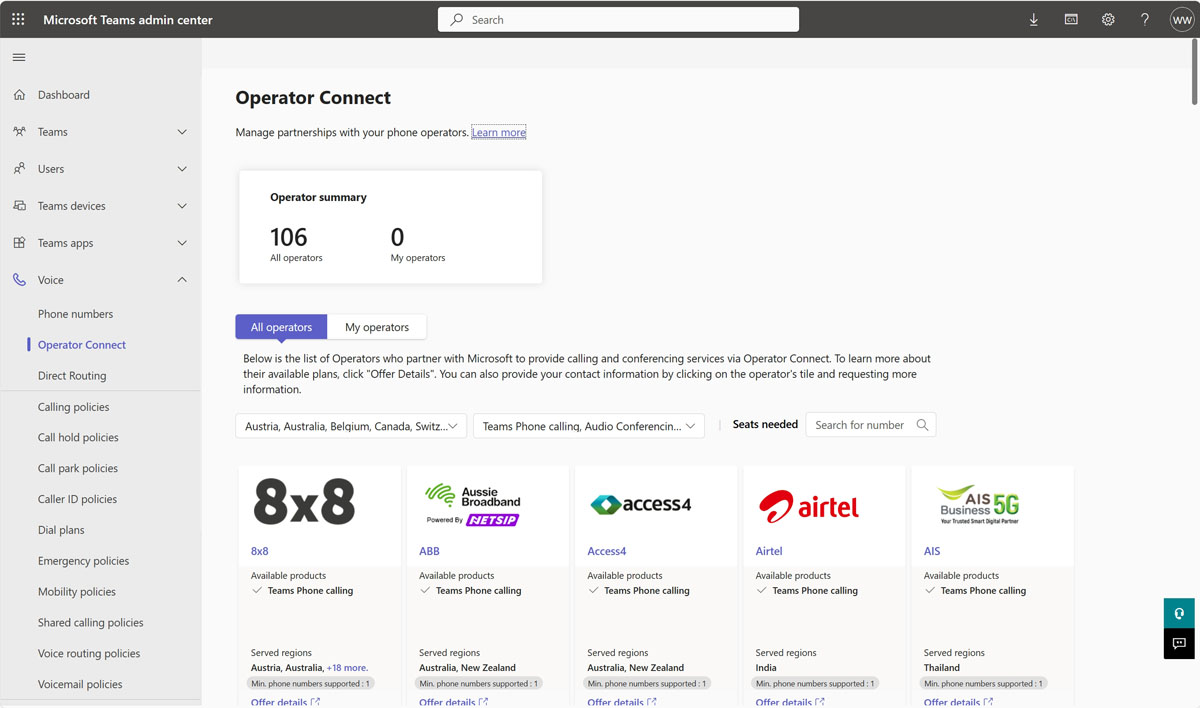This screenshot has width=1200, height=708.
Task: Click the +18 more regions link
Action: point(347,668)
